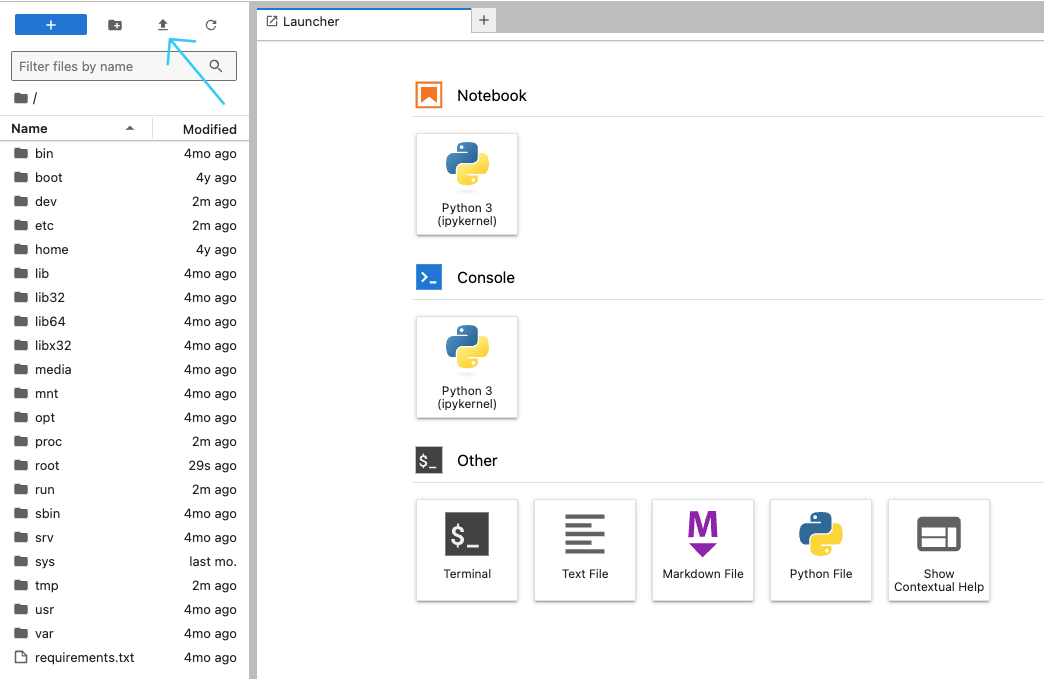
Task: Open a new tab with the plus button
Action: (484, 21)
